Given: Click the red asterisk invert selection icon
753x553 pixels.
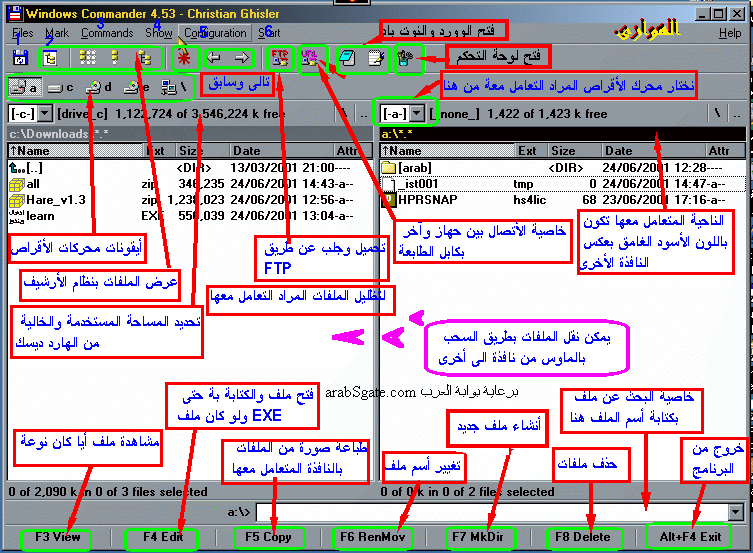Looking at the screenshot, I should point(184,58).
